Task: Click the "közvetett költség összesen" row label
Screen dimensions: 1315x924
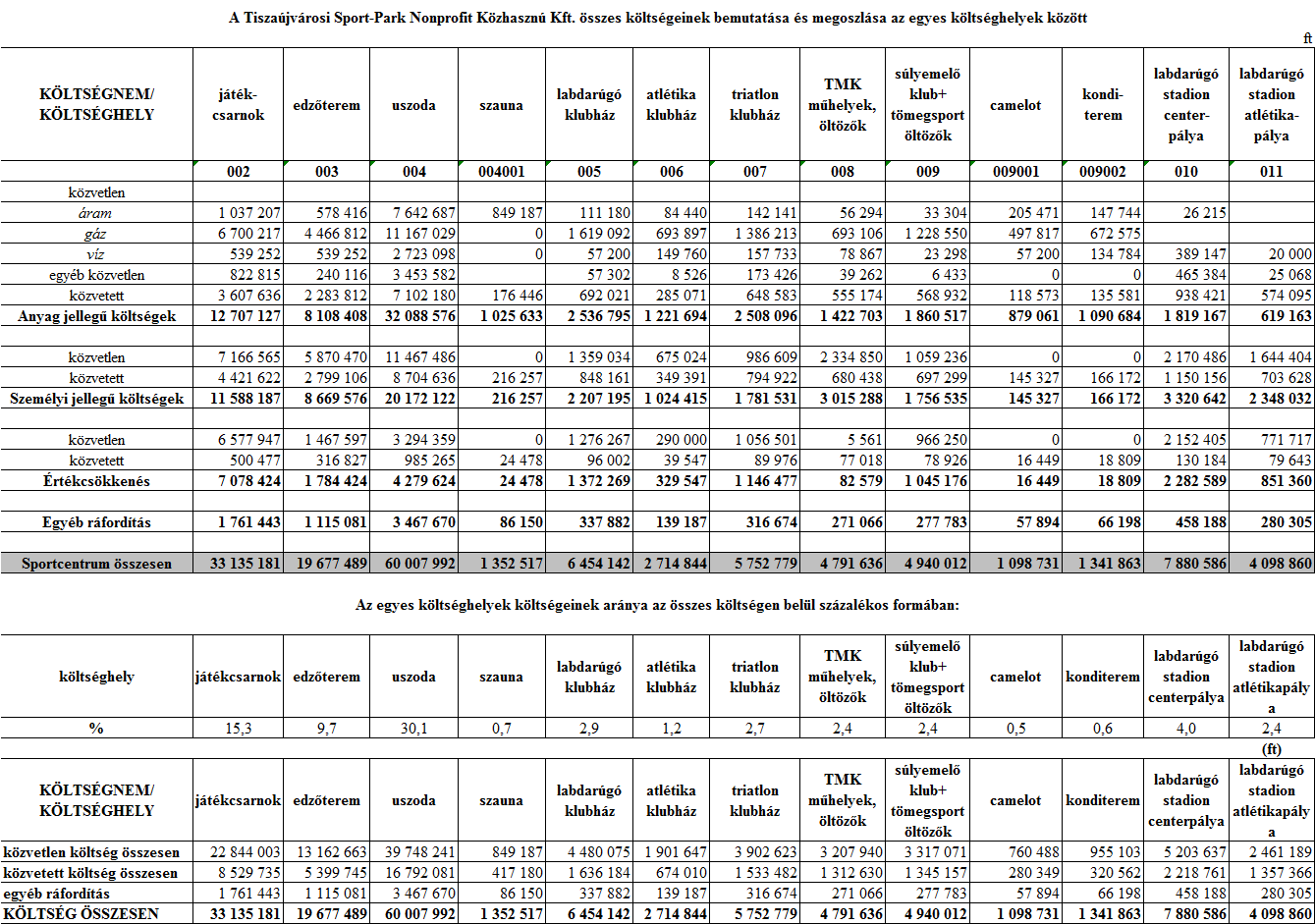Action: (90, 873)
